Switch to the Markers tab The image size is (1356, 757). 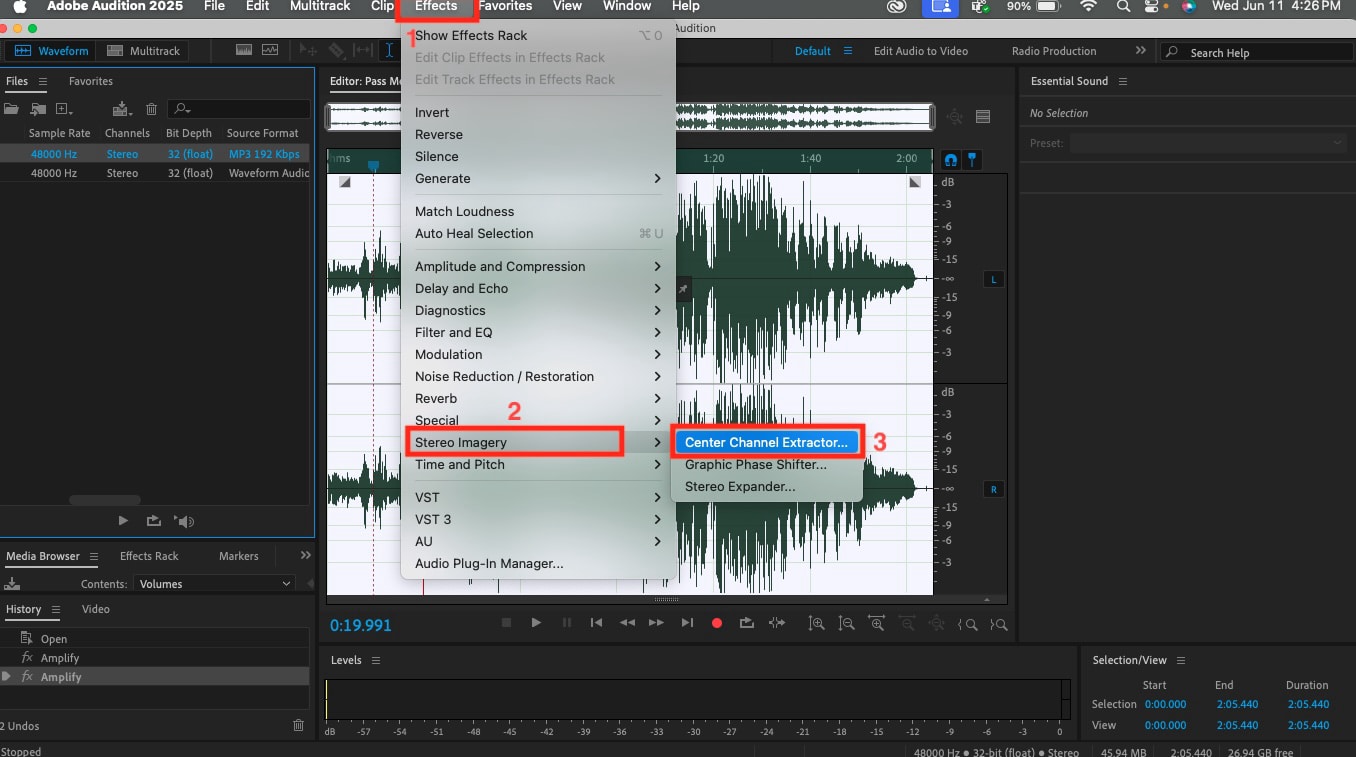click(238, 556)
